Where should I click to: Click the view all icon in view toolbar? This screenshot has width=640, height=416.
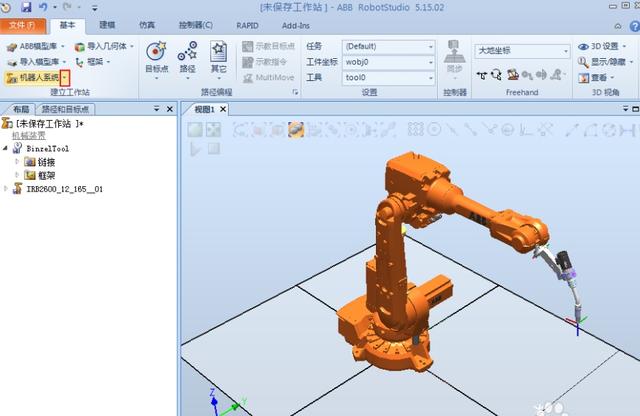(195, 130)
